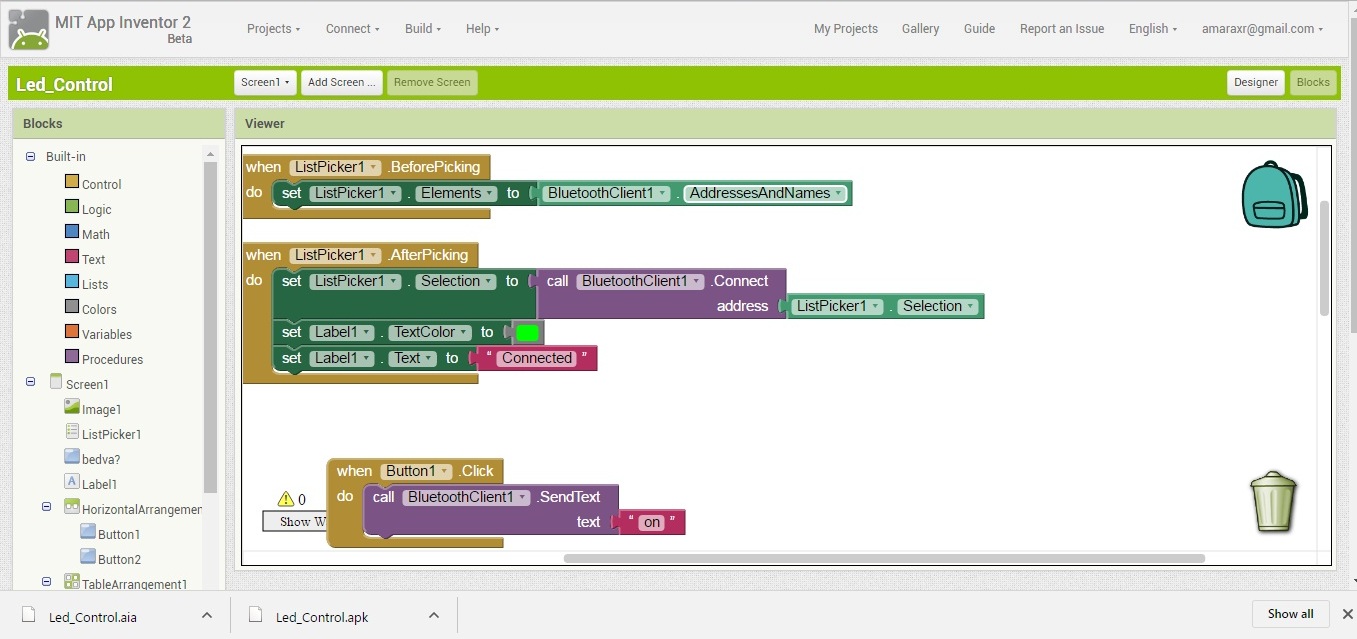Select the Text blocks color icon
Screen dimensions: 1357x639
72,257
